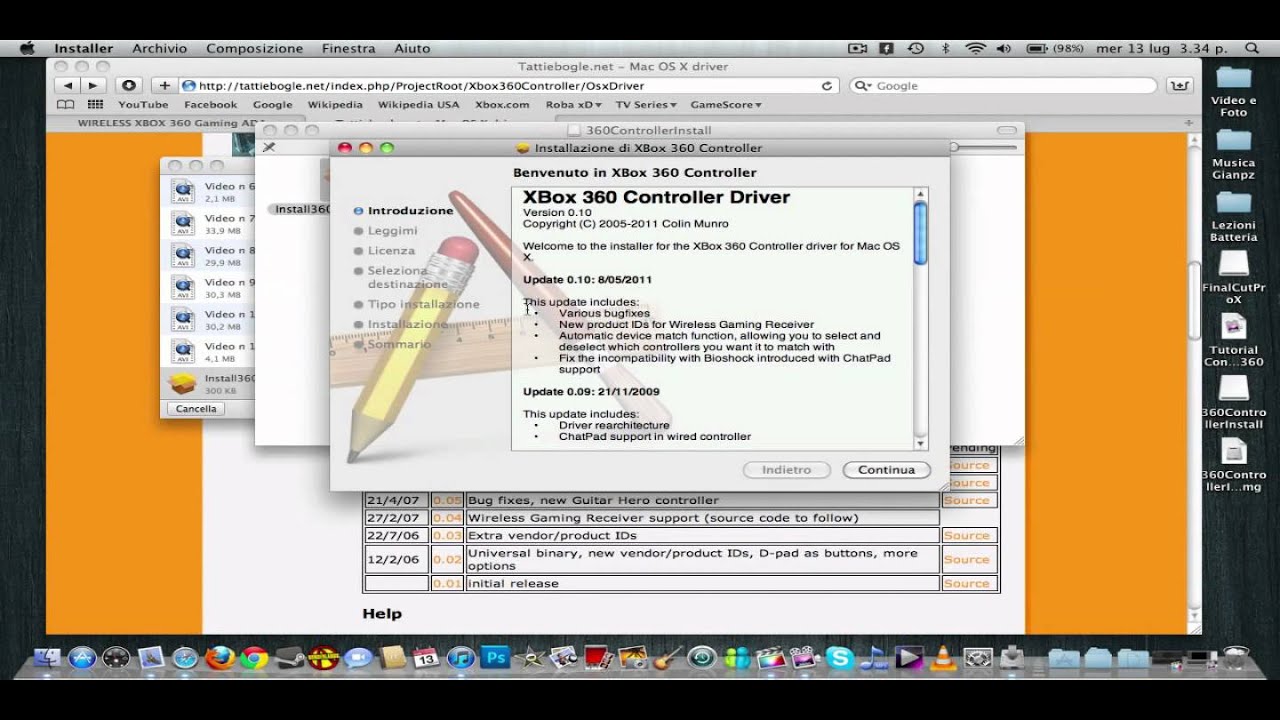This screenshot has width=1280, height=720.
Task: Click version 0.02 link in the table
Action: point(447,559)
